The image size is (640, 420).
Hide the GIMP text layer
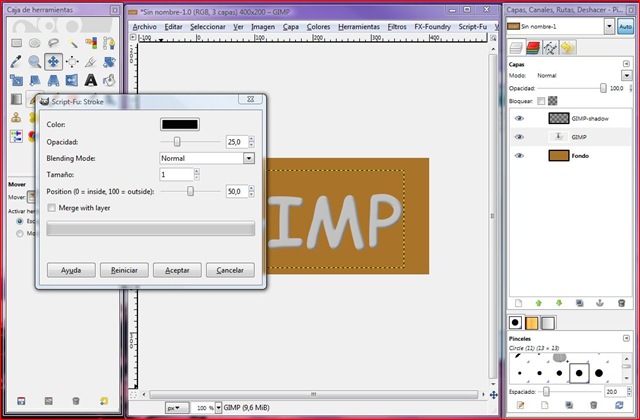click(x=519, y=137)
